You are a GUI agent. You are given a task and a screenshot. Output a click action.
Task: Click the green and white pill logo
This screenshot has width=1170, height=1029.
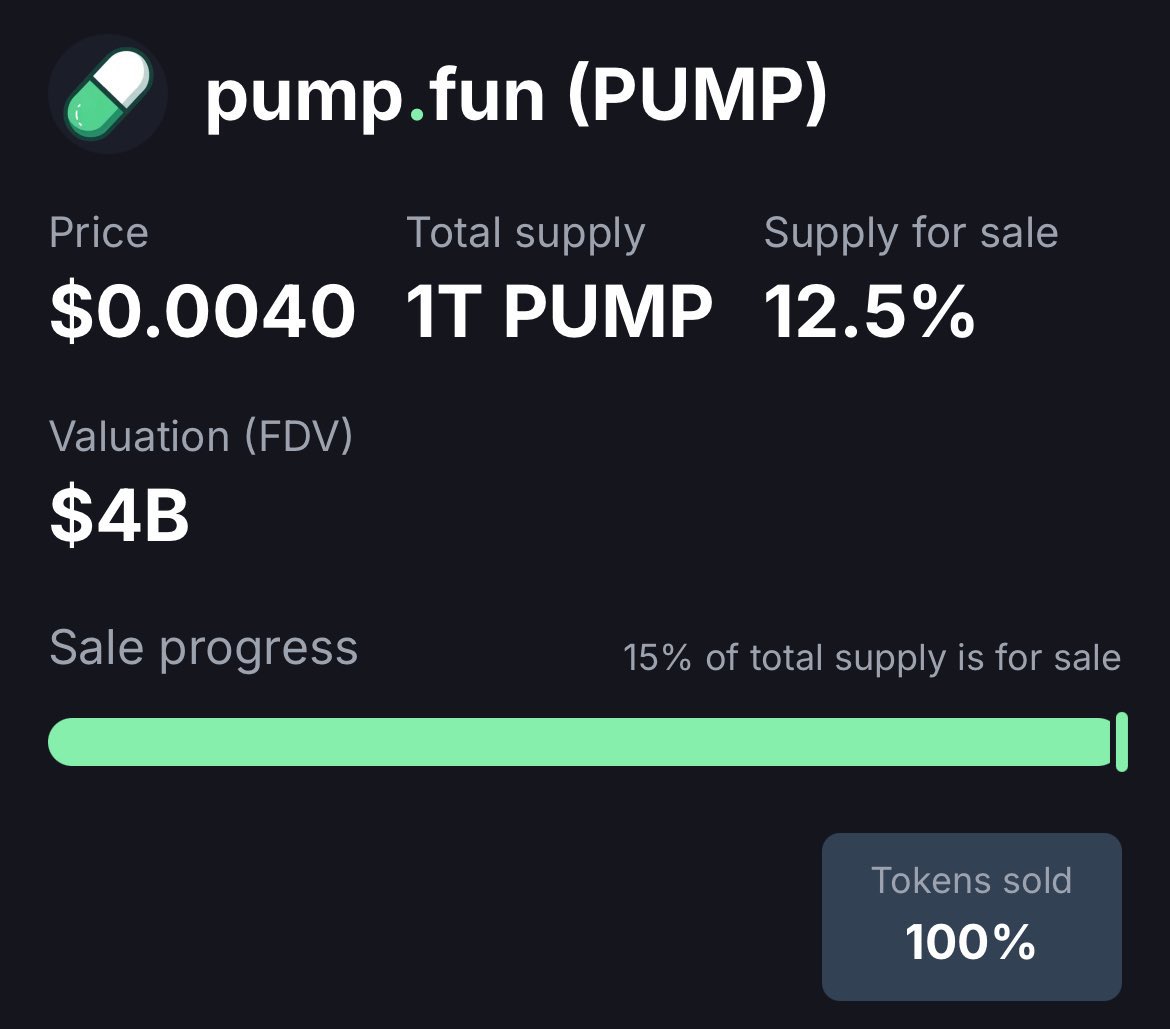(108, 94)
